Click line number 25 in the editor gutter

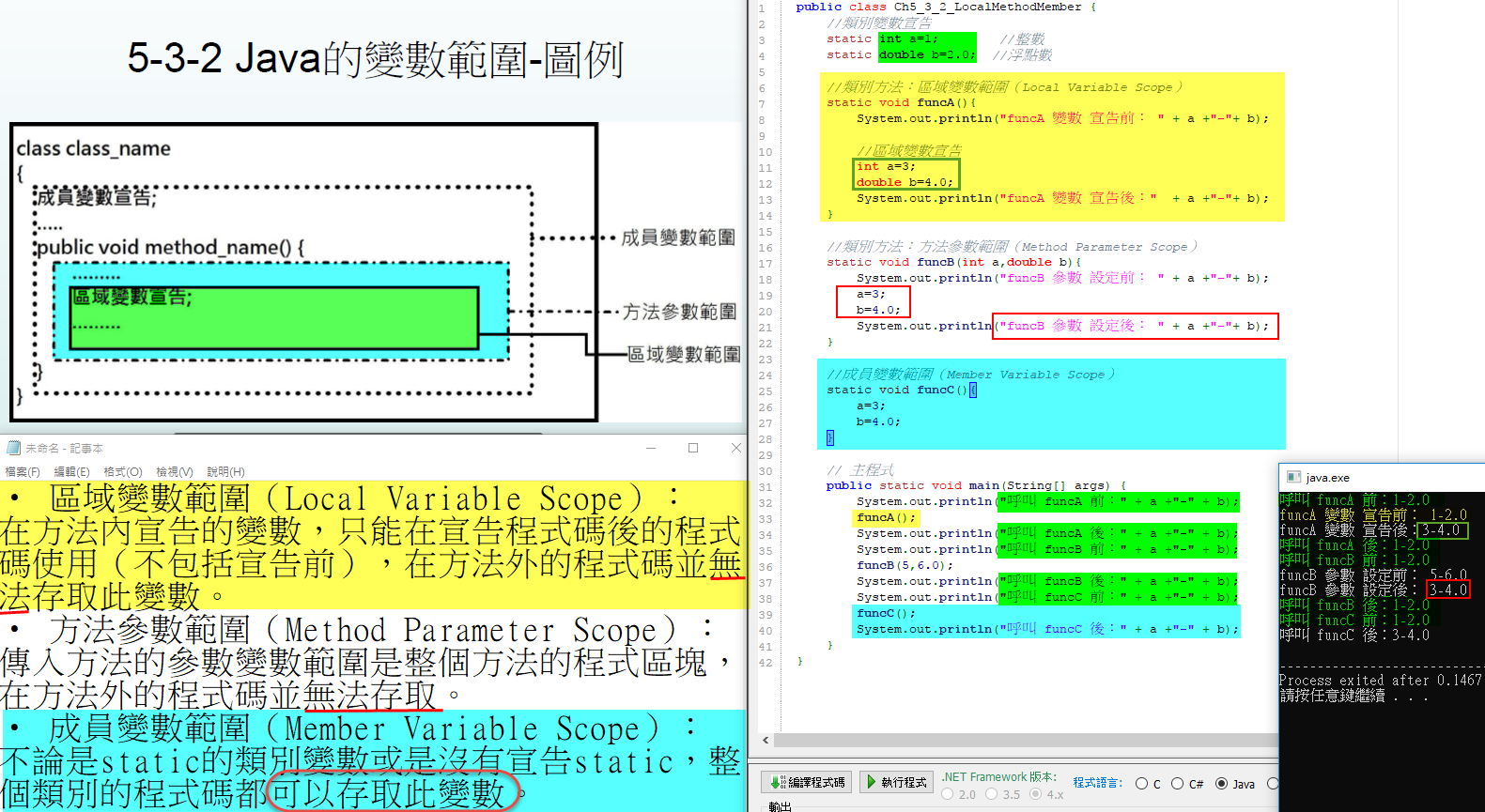[766, 391]
